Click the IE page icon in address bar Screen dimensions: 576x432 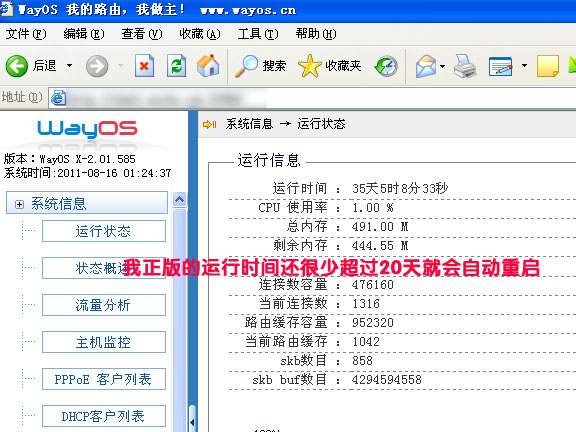58,98
